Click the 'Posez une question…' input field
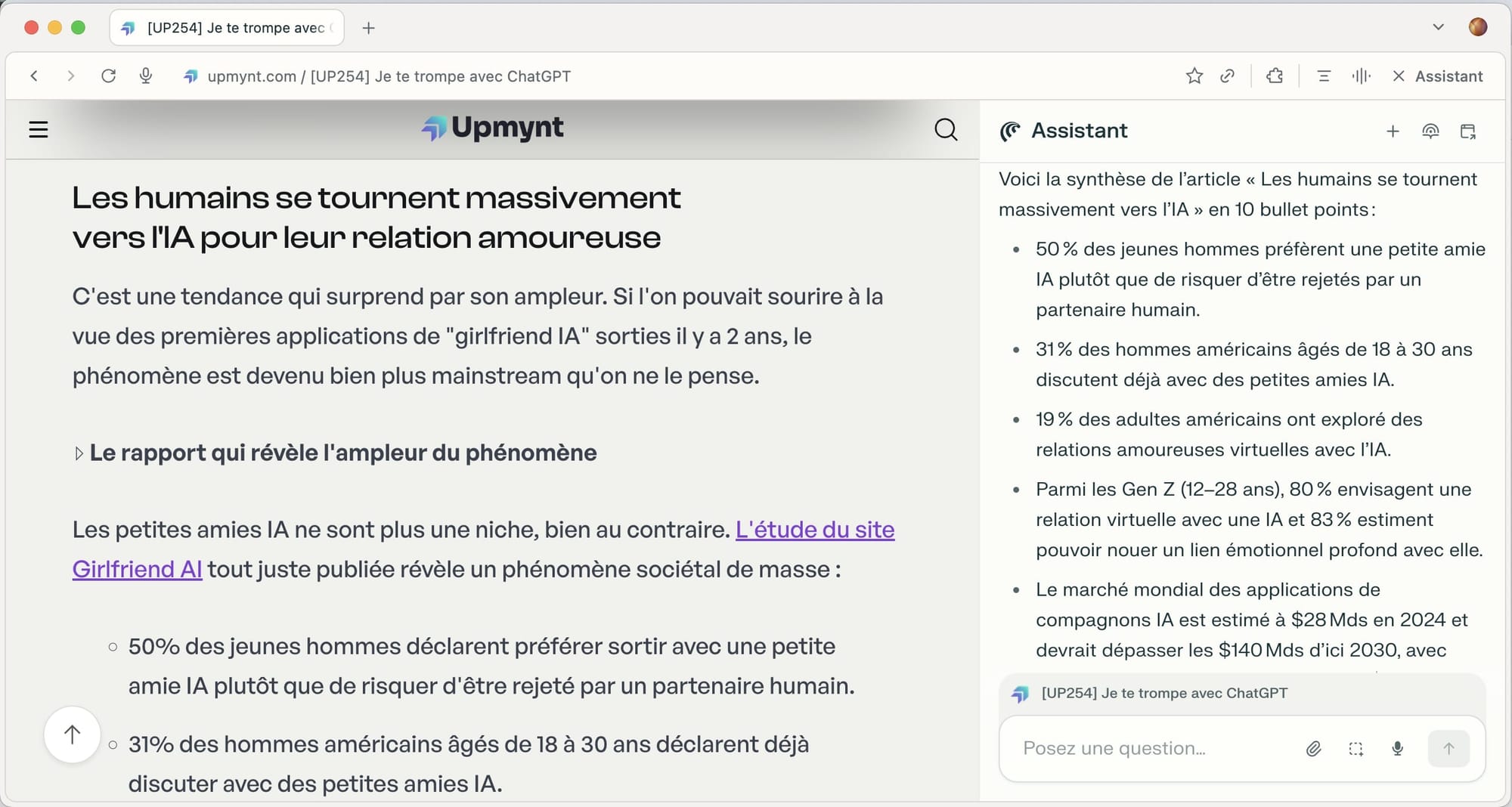The image size is (1512, 807). click(1149, 748)
